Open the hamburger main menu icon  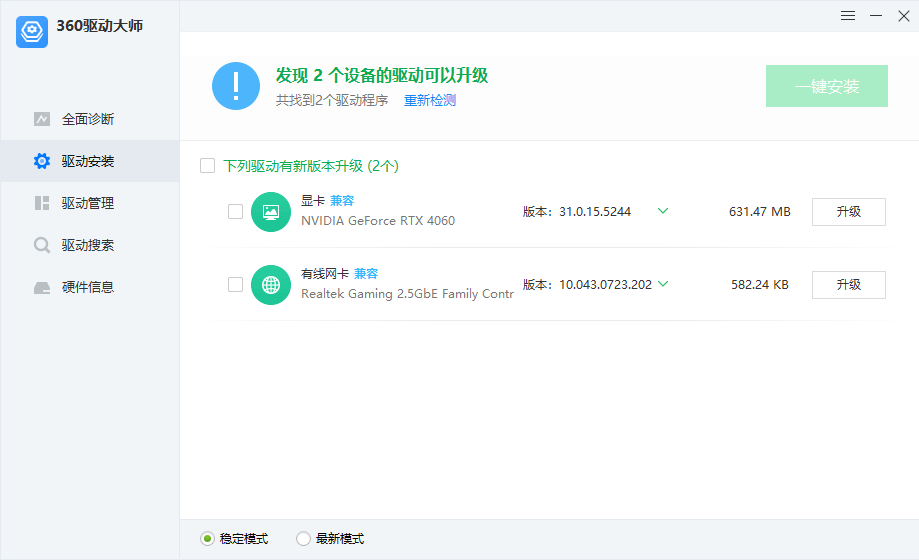(x=847, y=16)
